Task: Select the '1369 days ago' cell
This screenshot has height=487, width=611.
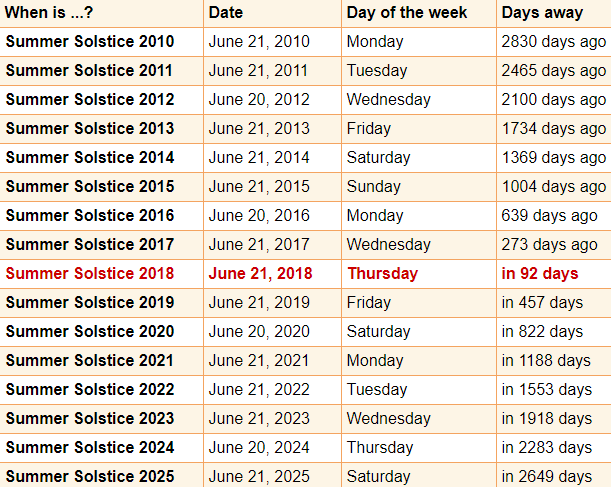Action: click(x=553, y=157)
